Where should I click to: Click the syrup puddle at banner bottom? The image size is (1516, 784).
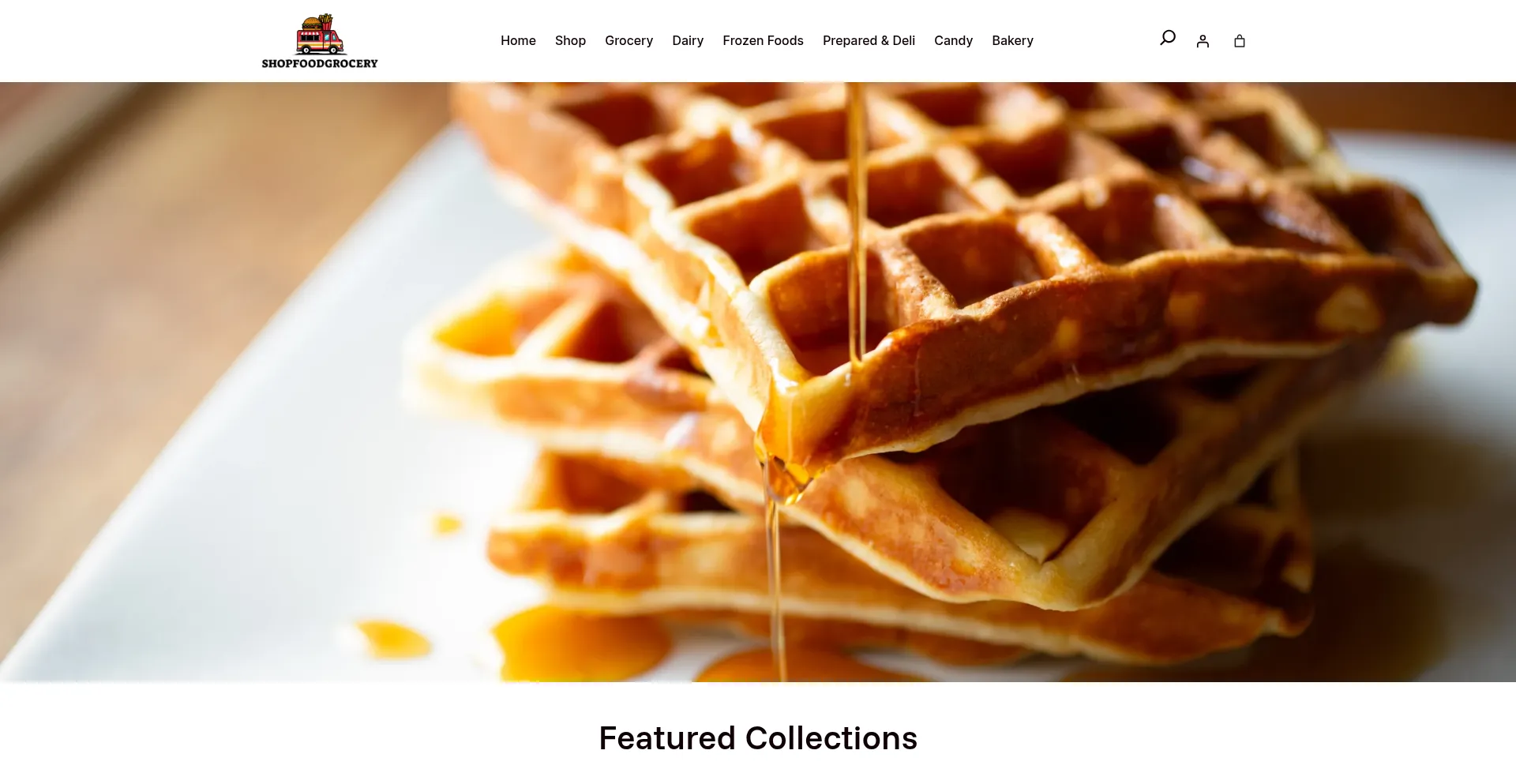click(580, 643)
